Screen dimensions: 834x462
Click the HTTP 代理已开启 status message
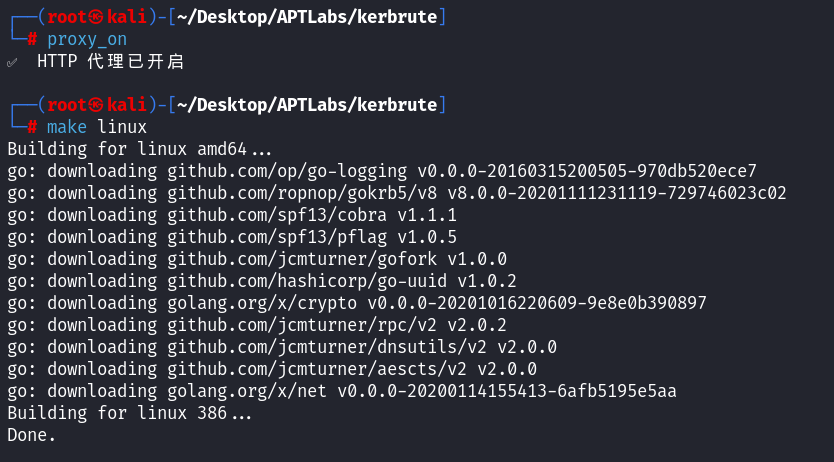point(110,62)
